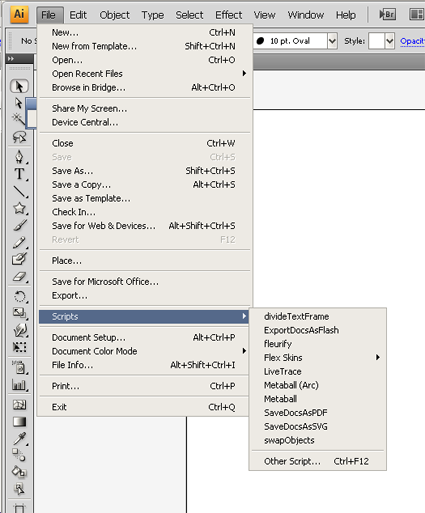
Task: Open the Effect menu
Action: (x=229, y=15)
